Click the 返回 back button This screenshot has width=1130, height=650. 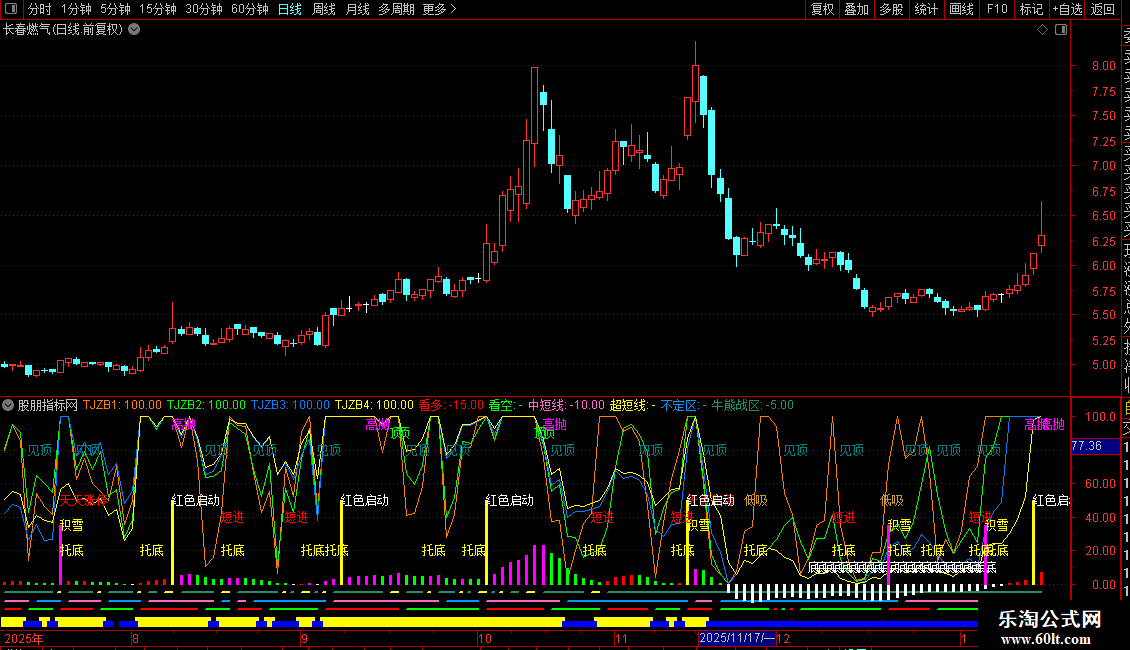(x=1103, y=9)
